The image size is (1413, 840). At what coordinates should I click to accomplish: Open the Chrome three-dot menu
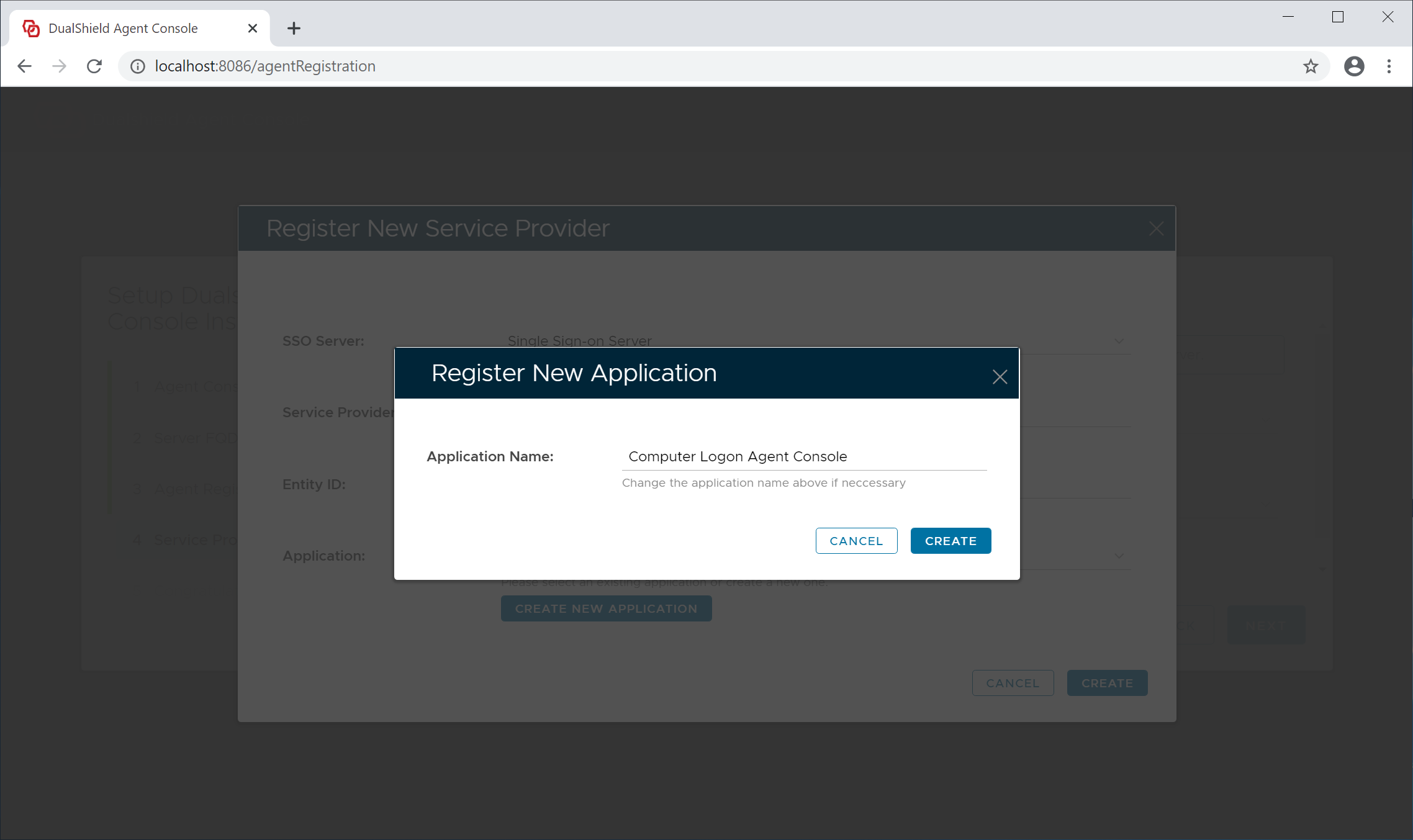point(1389,66)
